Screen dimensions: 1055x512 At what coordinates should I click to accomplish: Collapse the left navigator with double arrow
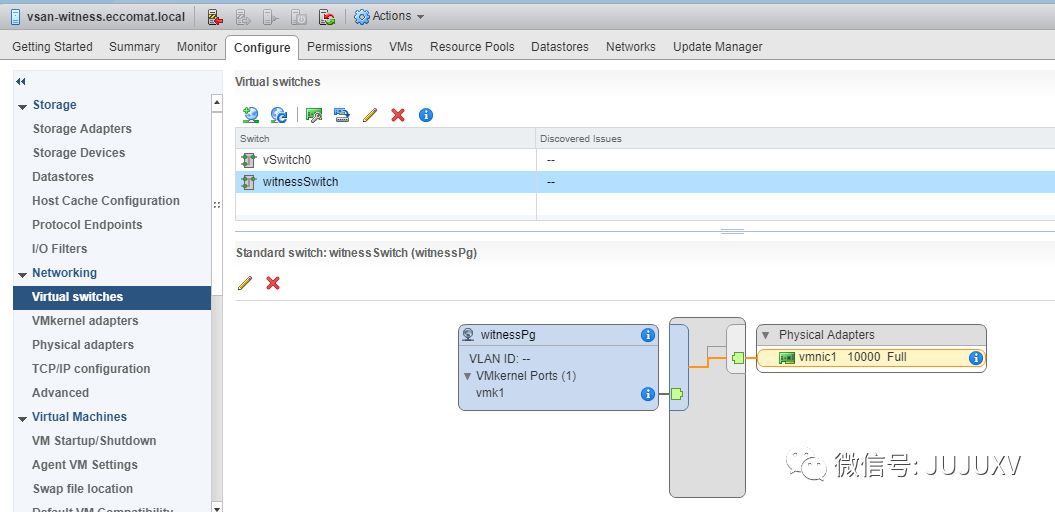[x=21, y=81]
